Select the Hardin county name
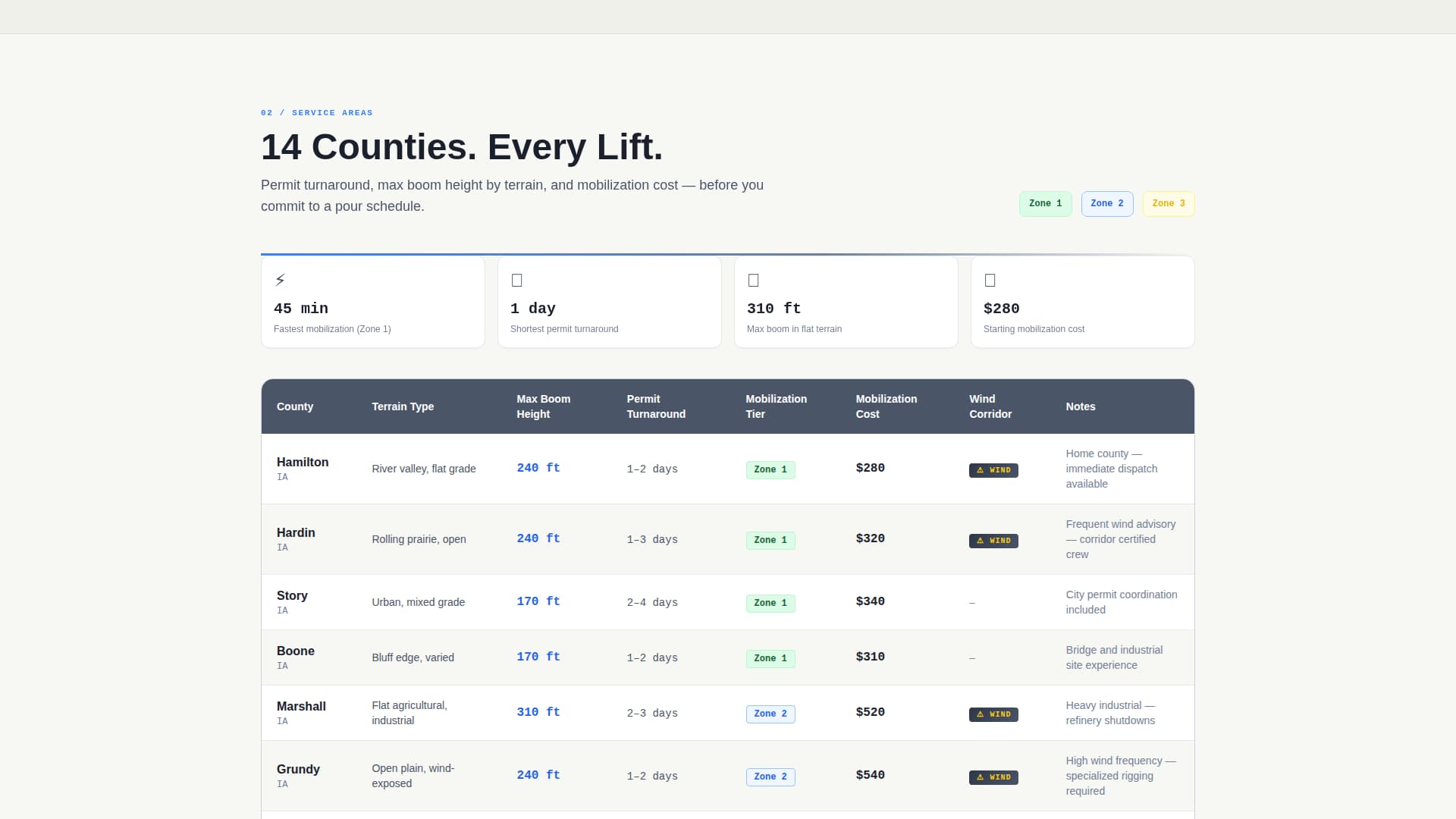 tap(296, 533)
